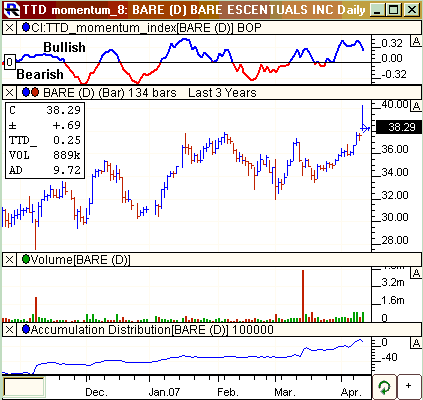Click the 1.6m volume axis label
Screen dimensions: 423x400
click(393, 300)
